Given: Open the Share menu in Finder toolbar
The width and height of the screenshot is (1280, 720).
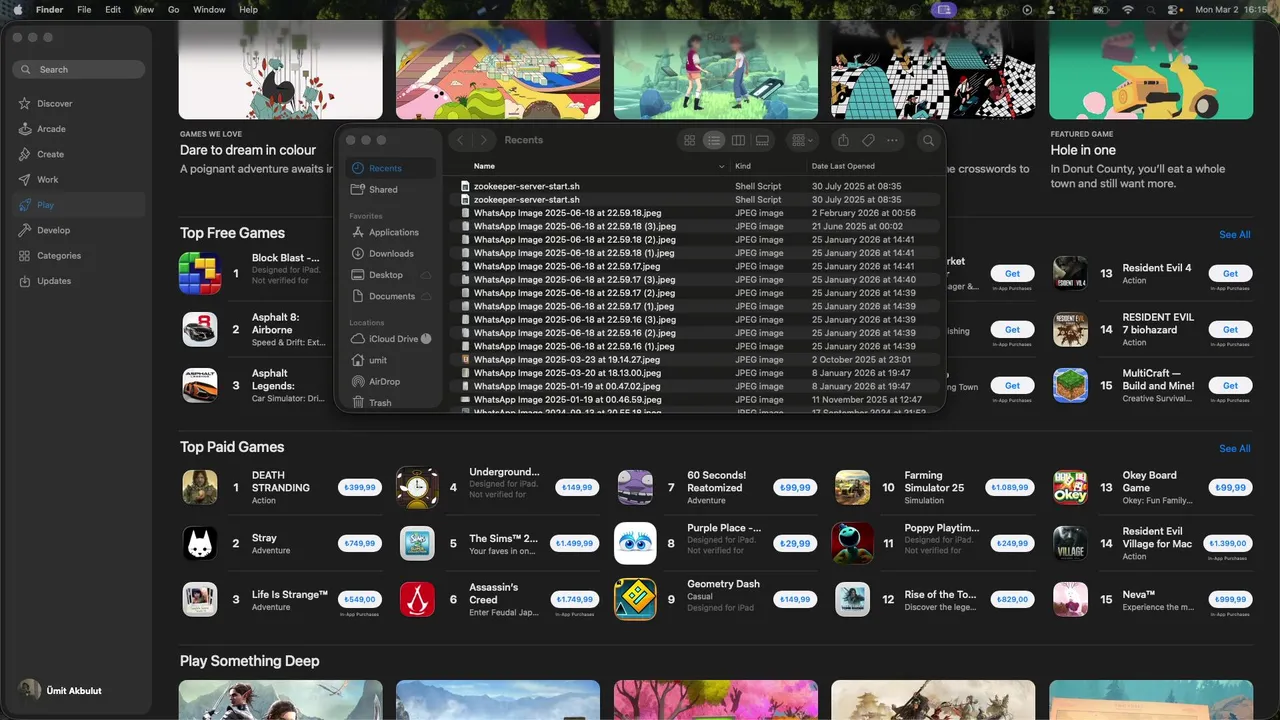Looking at the screenshot, I should 843,141.
